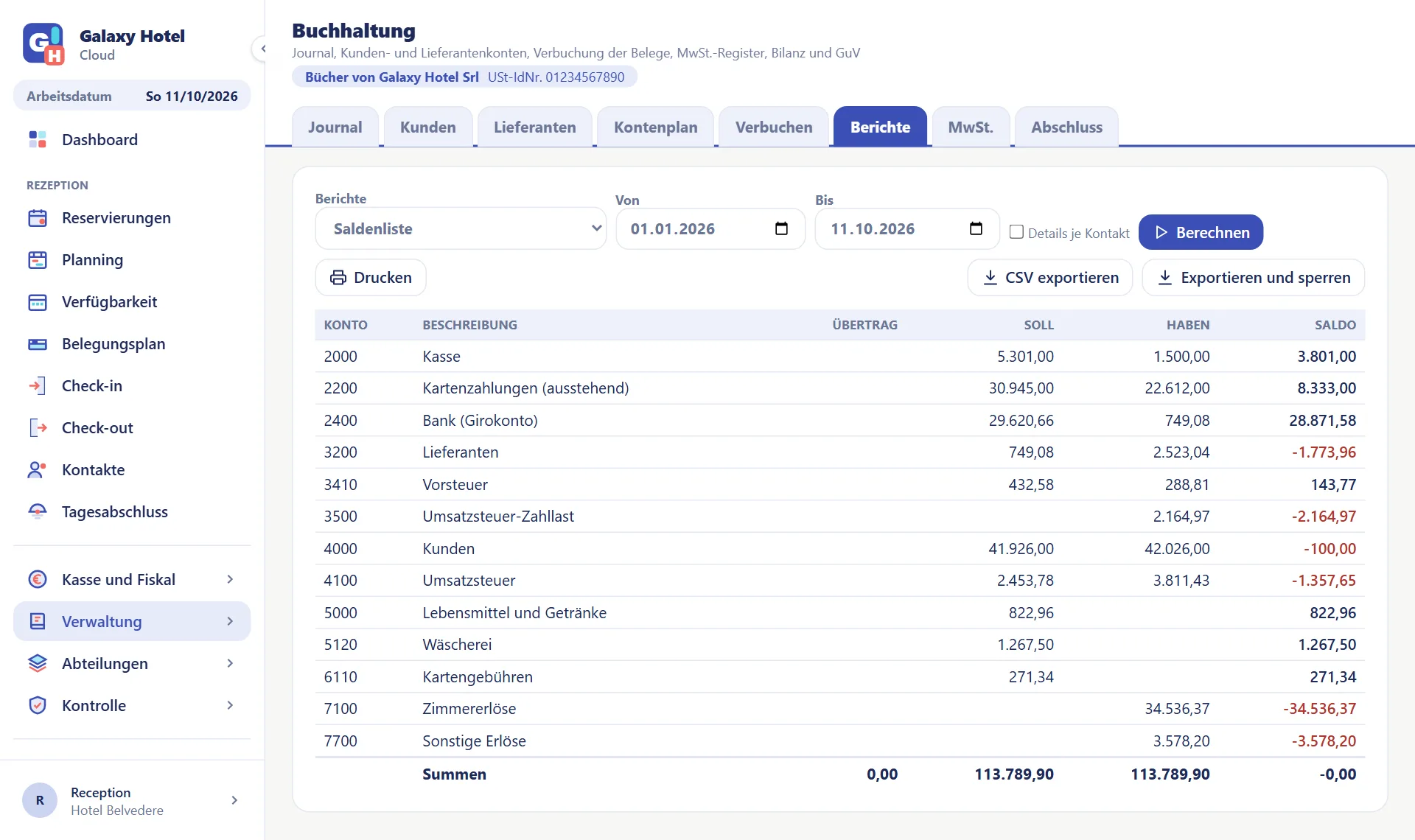
Task: Expand the Kontrolle chevron
Action: coord(230,705)
